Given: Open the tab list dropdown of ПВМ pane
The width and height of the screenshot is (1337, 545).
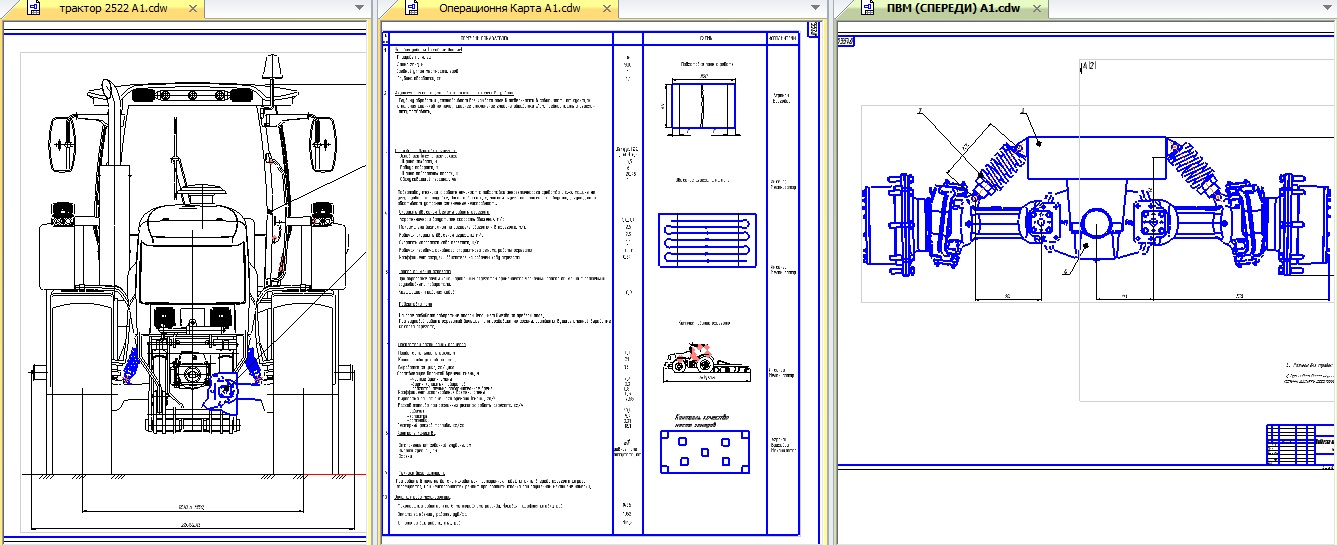Looking at the screenshot, I should [1325, 8].
